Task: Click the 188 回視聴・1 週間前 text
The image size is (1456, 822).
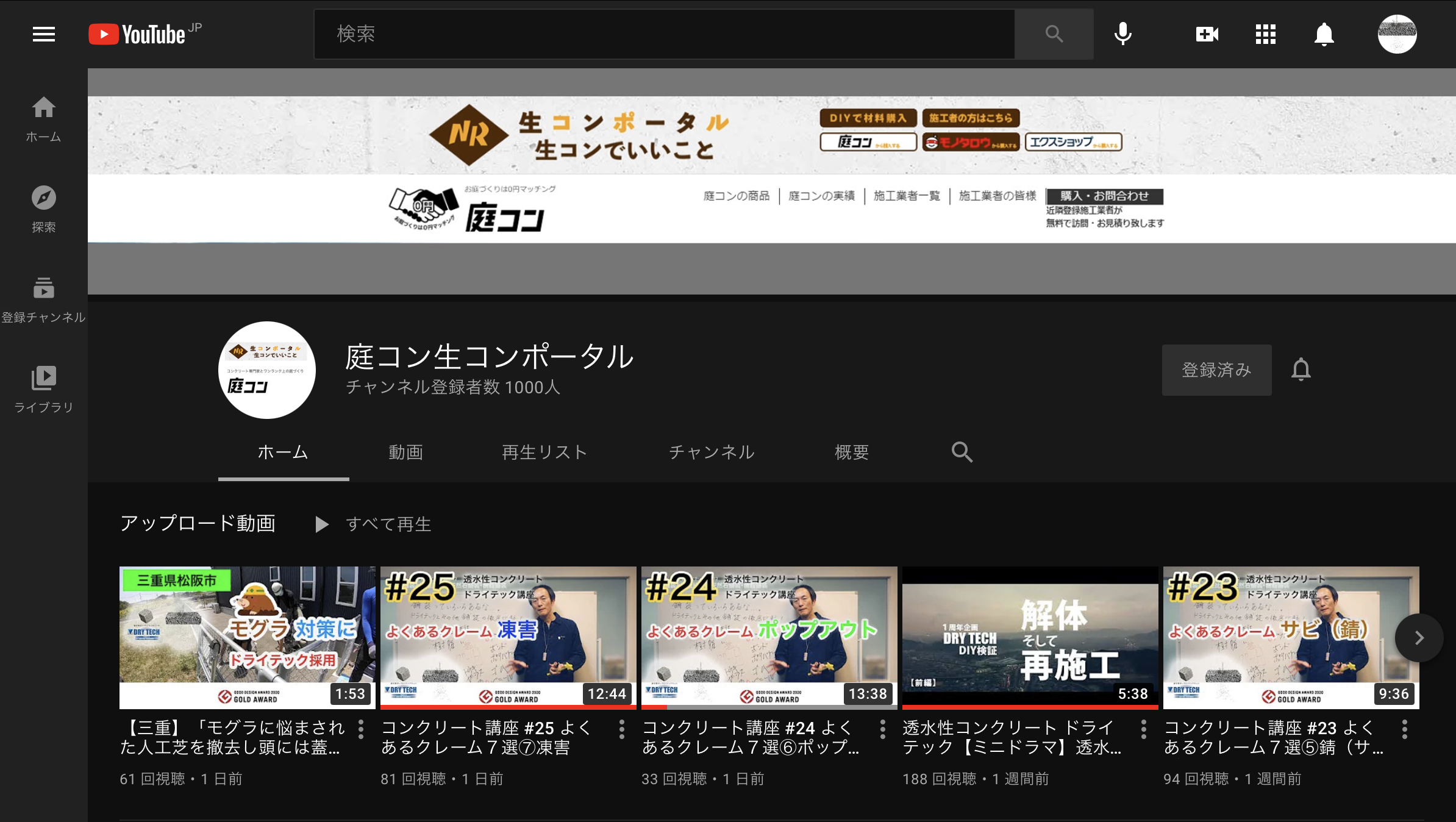Action: (x=976, y=779)
